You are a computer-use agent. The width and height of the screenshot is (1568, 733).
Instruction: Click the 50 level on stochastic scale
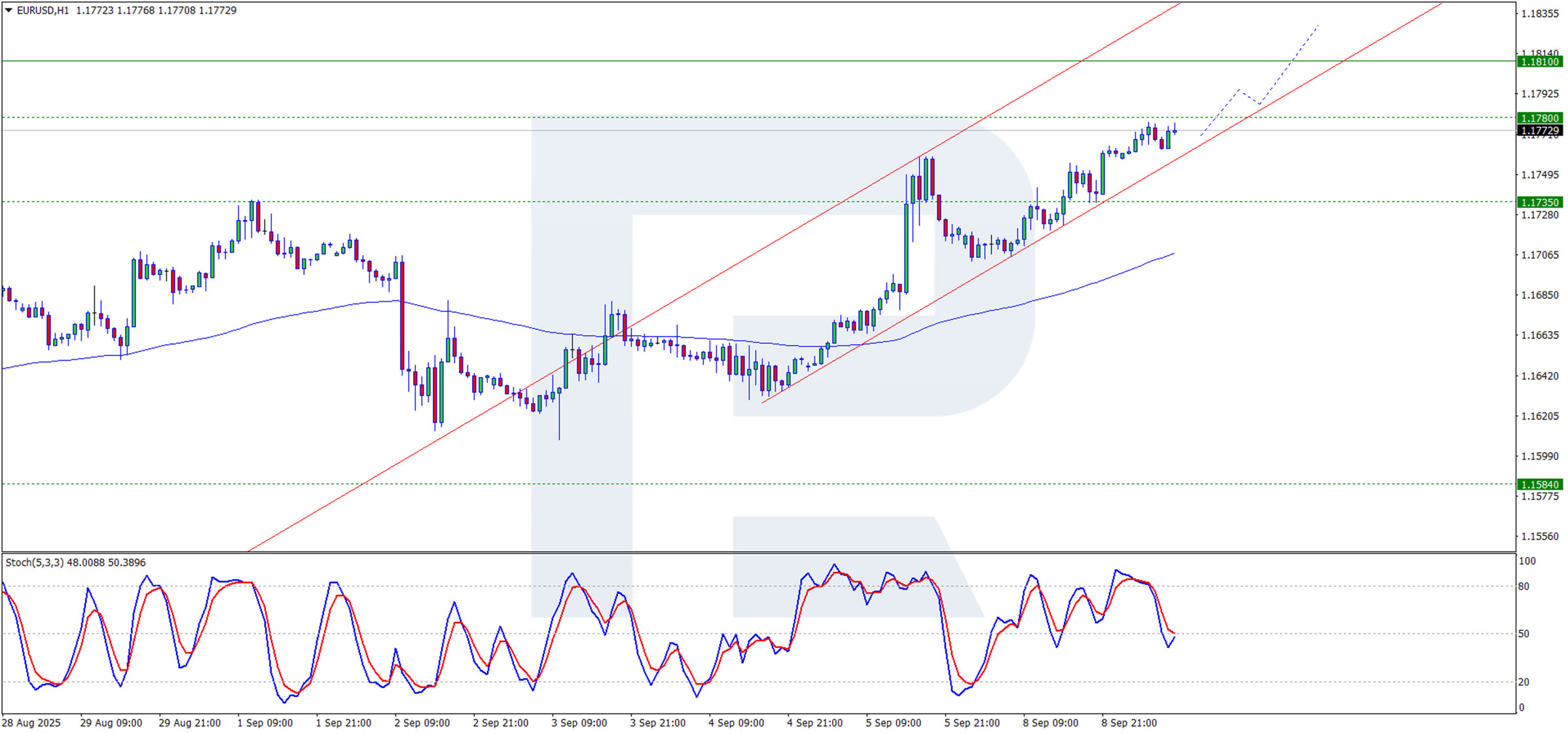pyautogui.click(x=1524, y=634)
